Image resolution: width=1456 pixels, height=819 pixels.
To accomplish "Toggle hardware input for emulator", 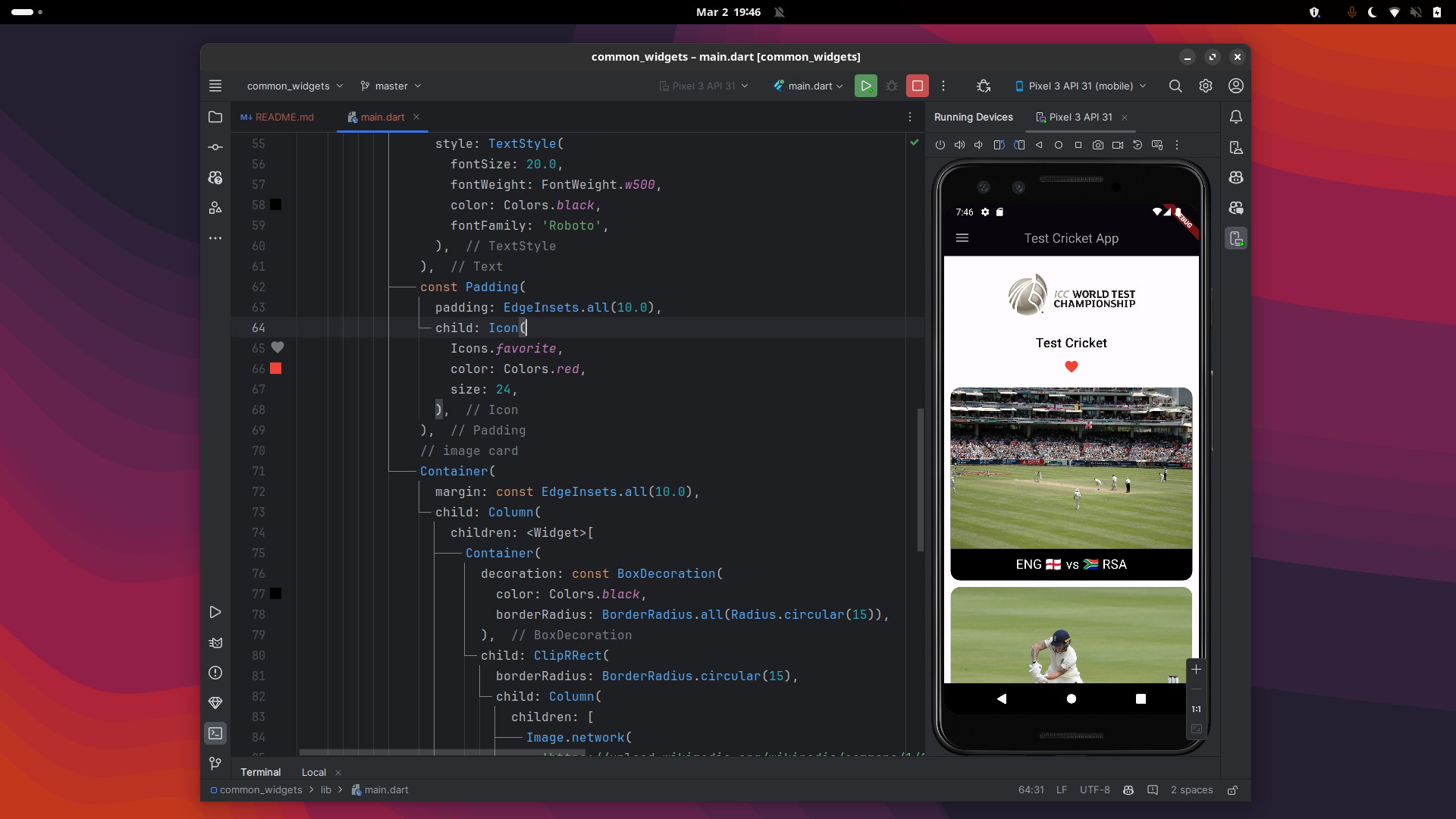I will coord(1157,145).
